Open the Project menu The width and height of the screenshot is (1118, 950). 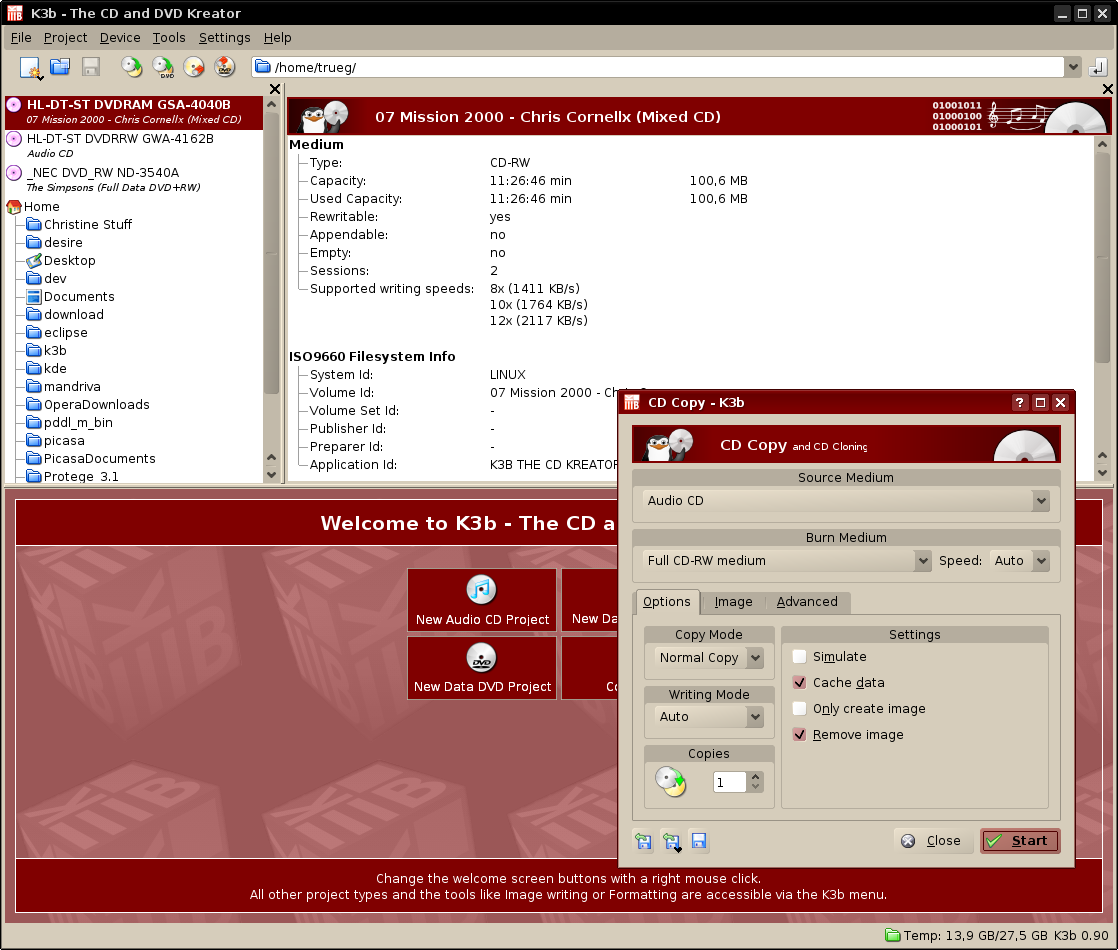coord(66,38)
